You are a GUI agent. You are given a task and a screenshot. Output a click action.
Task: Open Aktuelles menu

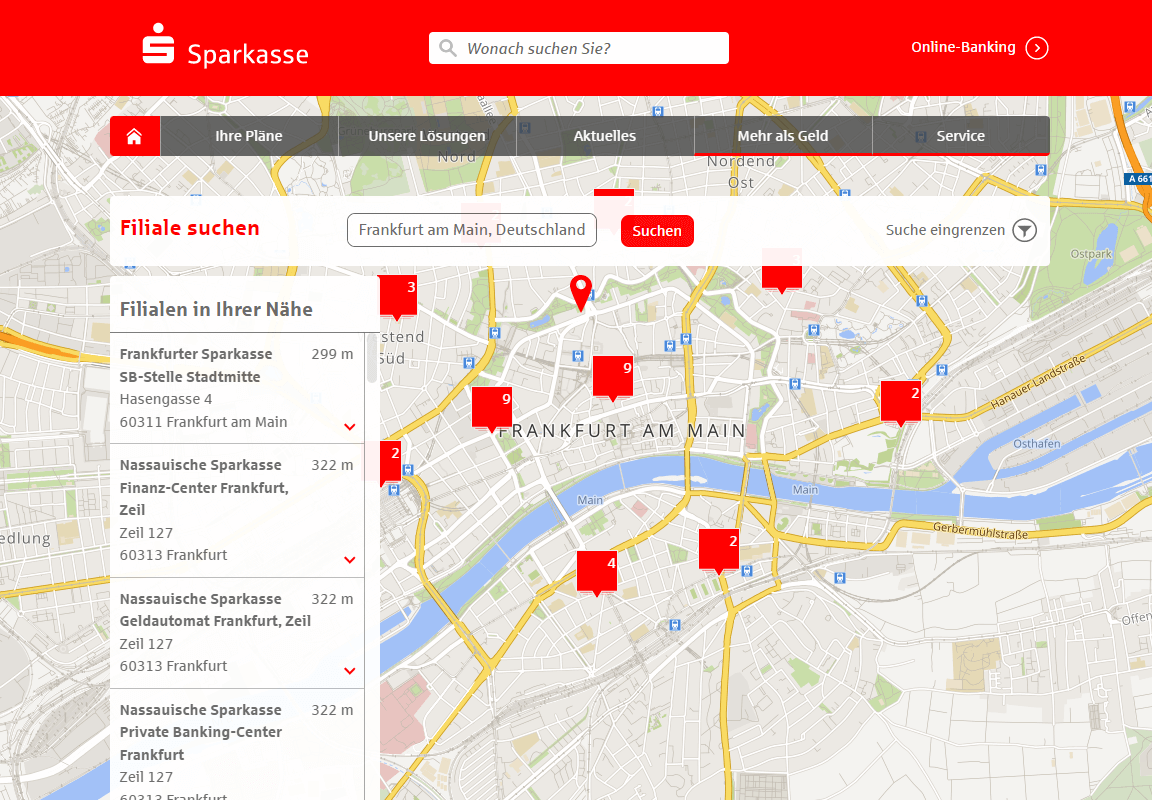[x=605, y=136]
